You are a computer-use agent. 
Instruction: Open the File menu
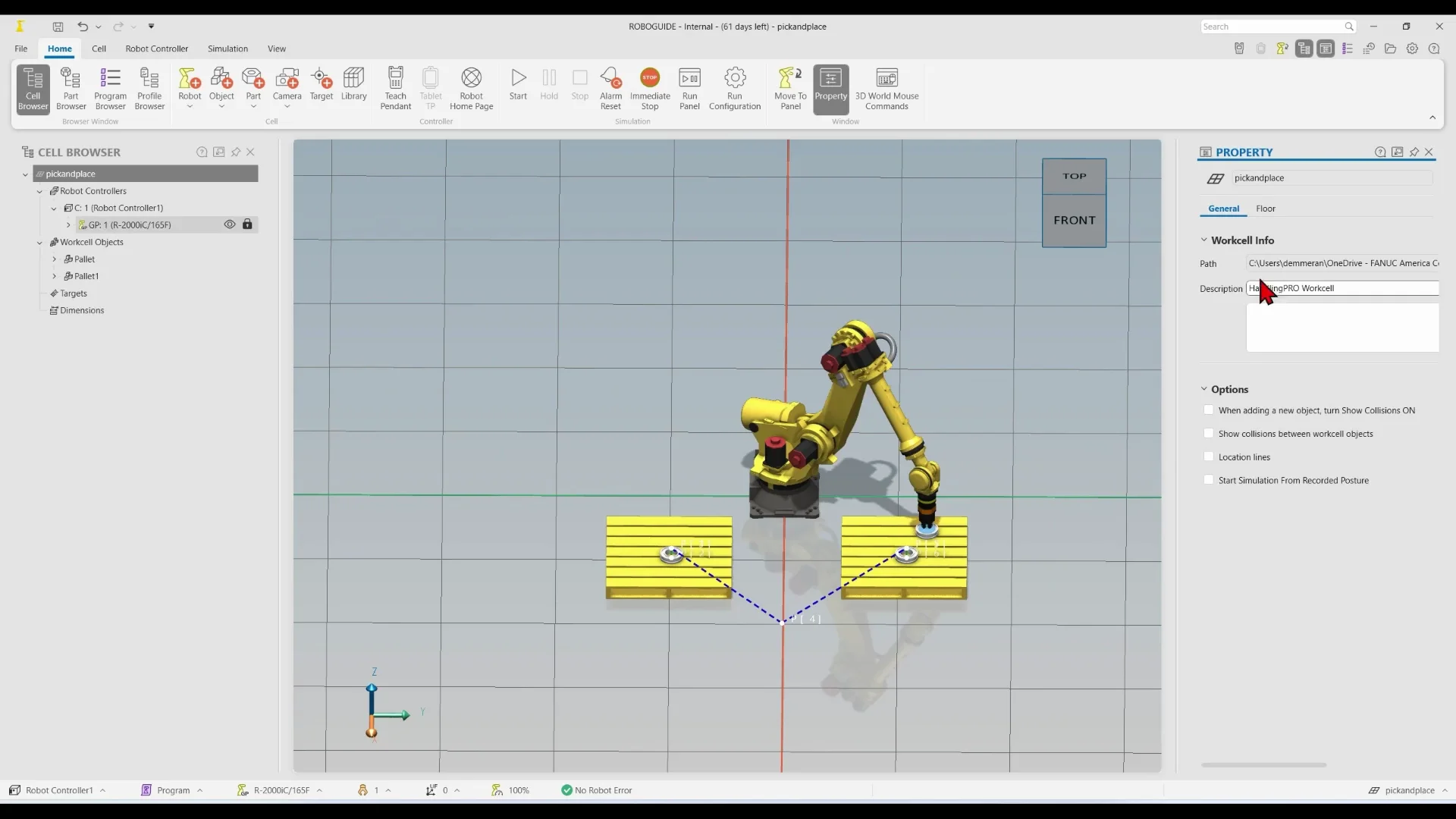pos(21,49)
